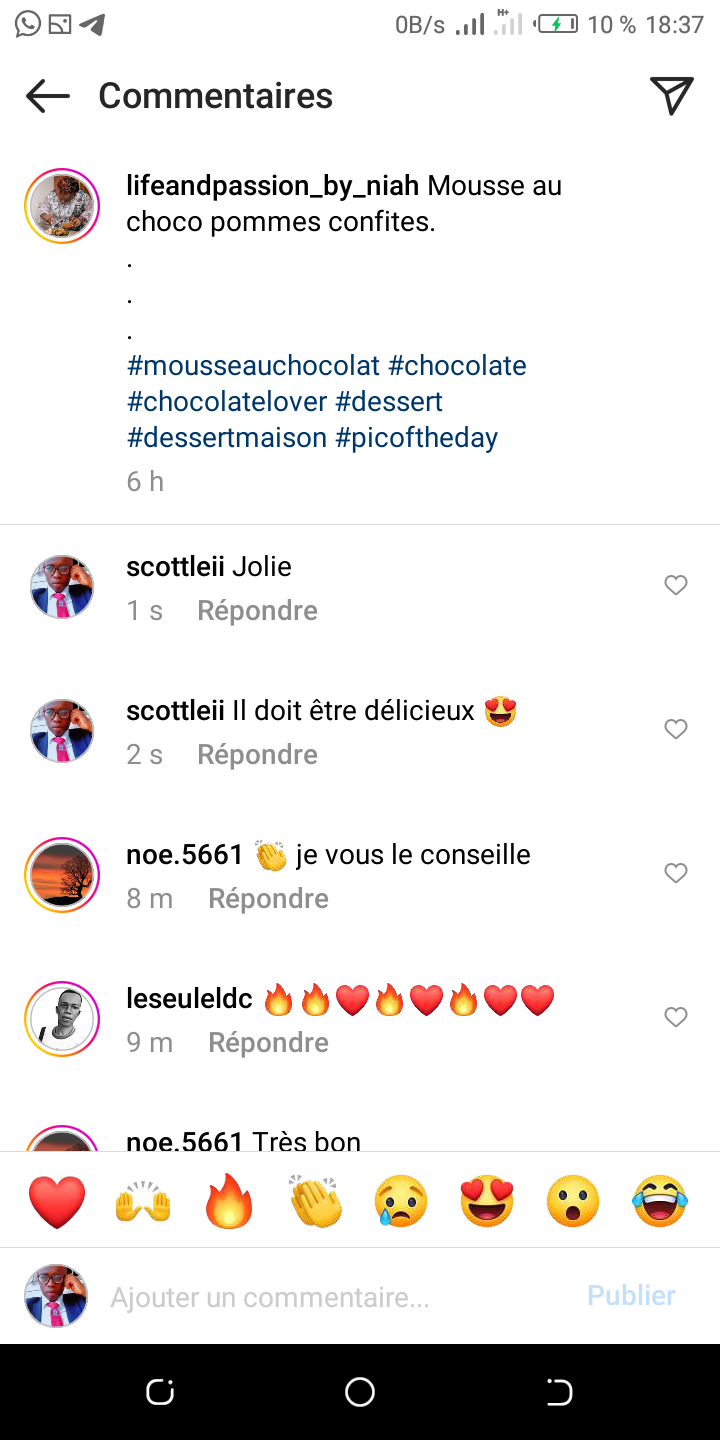720x1440 pixels.
Task: Tap the back arrow in Commentaires header
Action: pyautogui.click(x=48, y=96)
